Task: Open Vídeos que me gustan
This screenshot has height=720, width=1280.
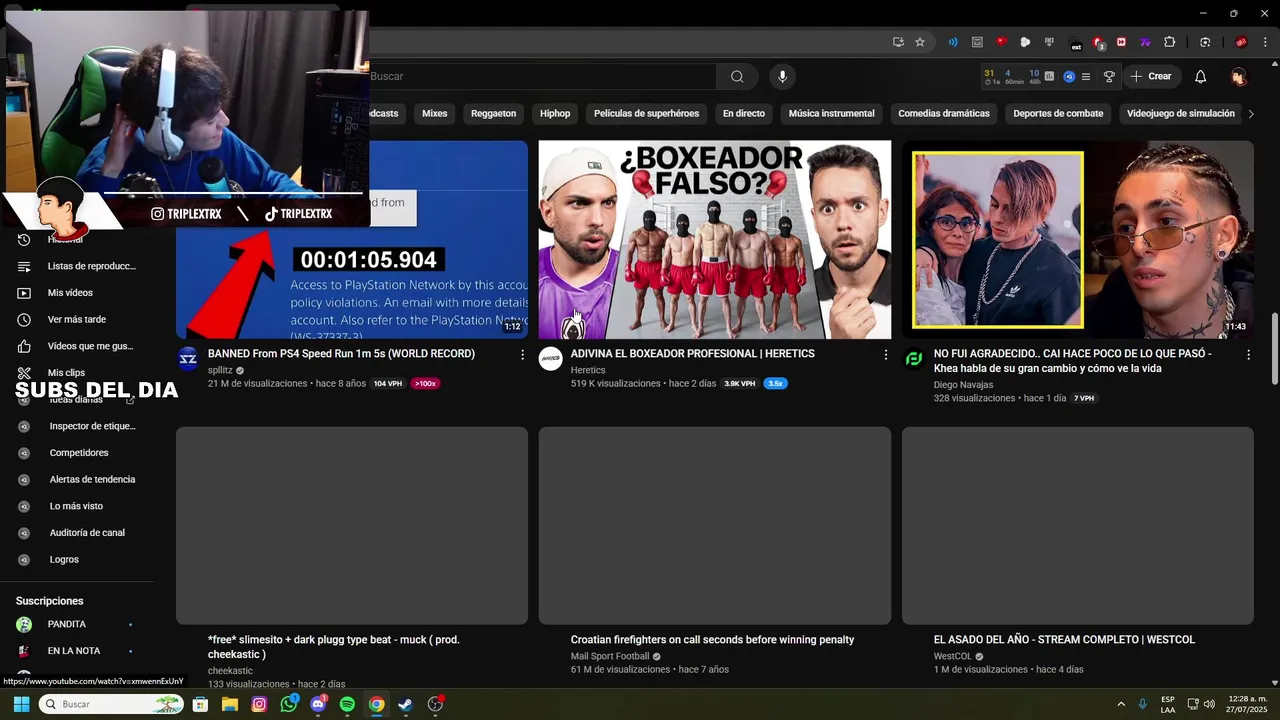Action: (78, 346)
